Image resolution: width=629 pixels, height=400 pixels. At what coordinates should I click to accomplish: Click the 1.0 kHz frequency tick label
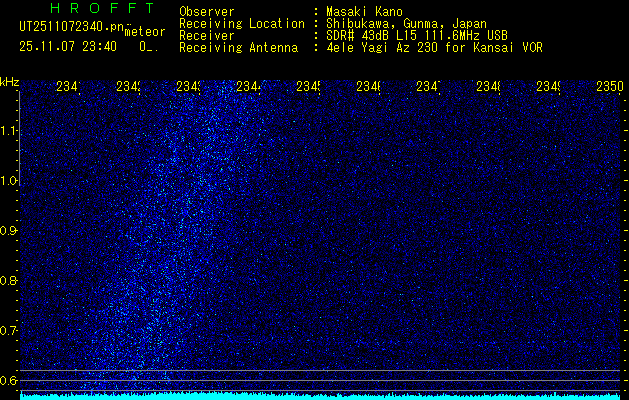click(x=8, y=181)
